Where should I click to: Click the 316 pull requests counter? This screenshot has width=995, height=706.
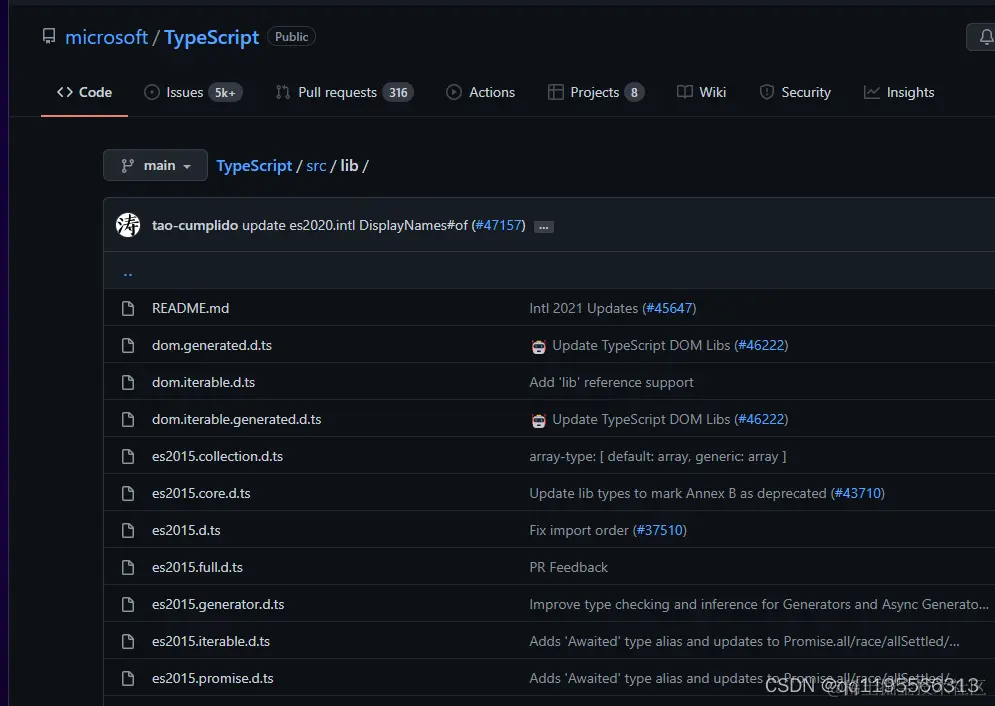click(x=398, y=93)
